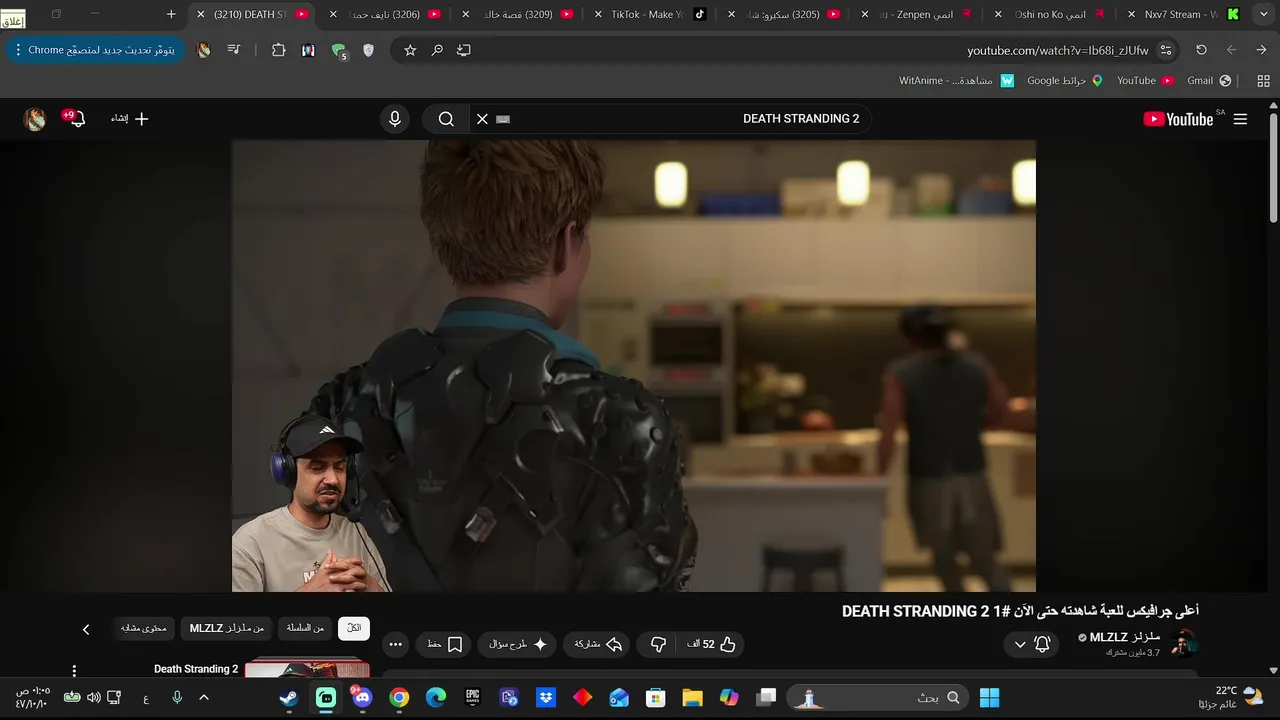Open the Chrome apps grid icon
Viewport: 1280px width, 720px height.
point(1263,81)
